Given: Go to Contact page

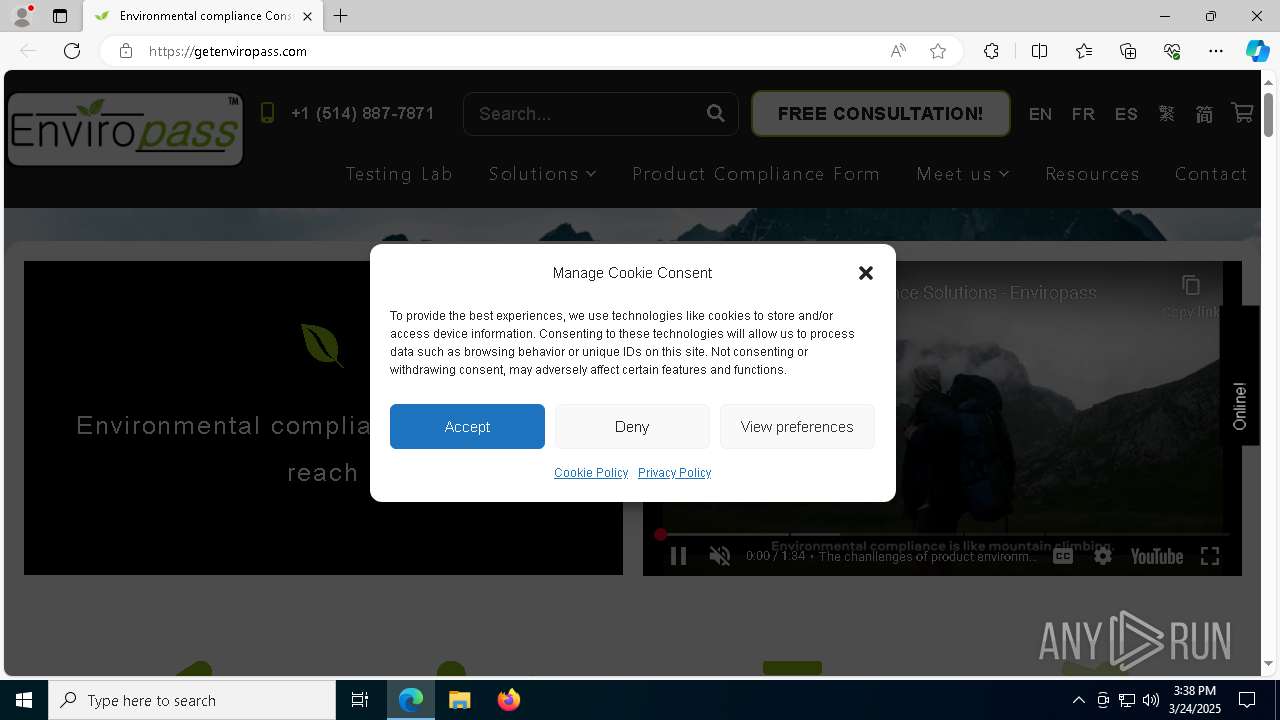Looking at the screenshot, I should coord(1211,174).
